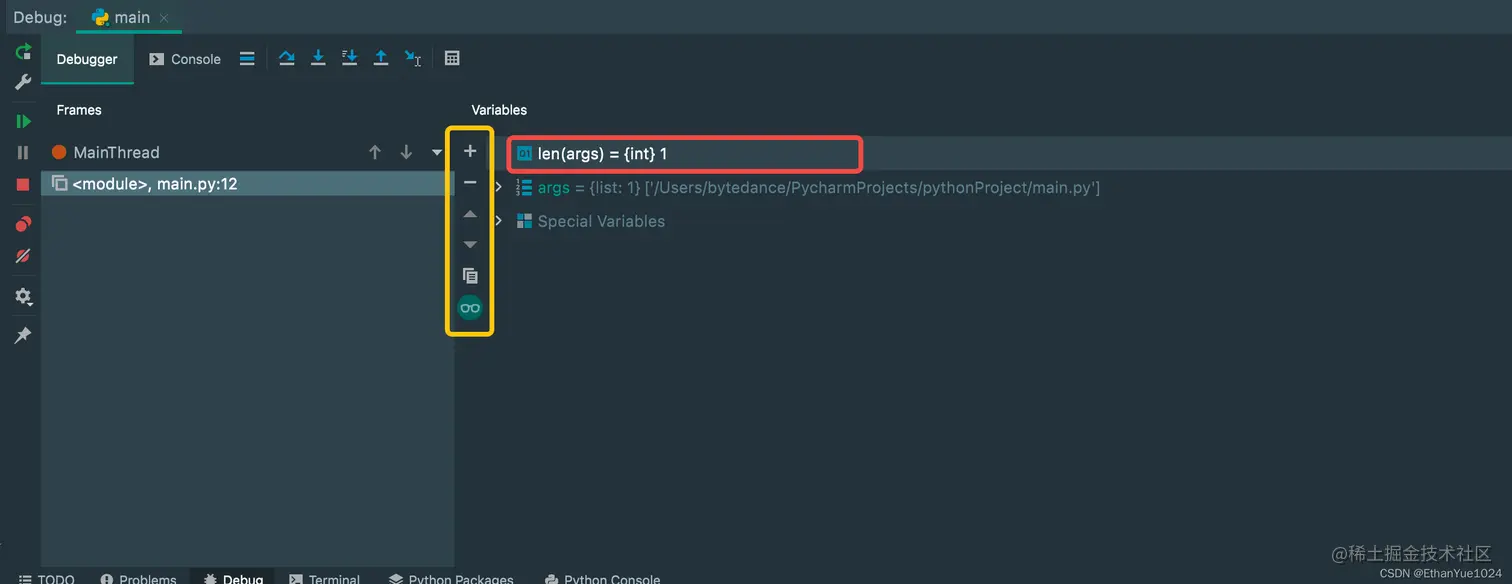This screenshot has height=584, width=1512.
Task: Add new watch with plus icon
Action: coord(470,151)
